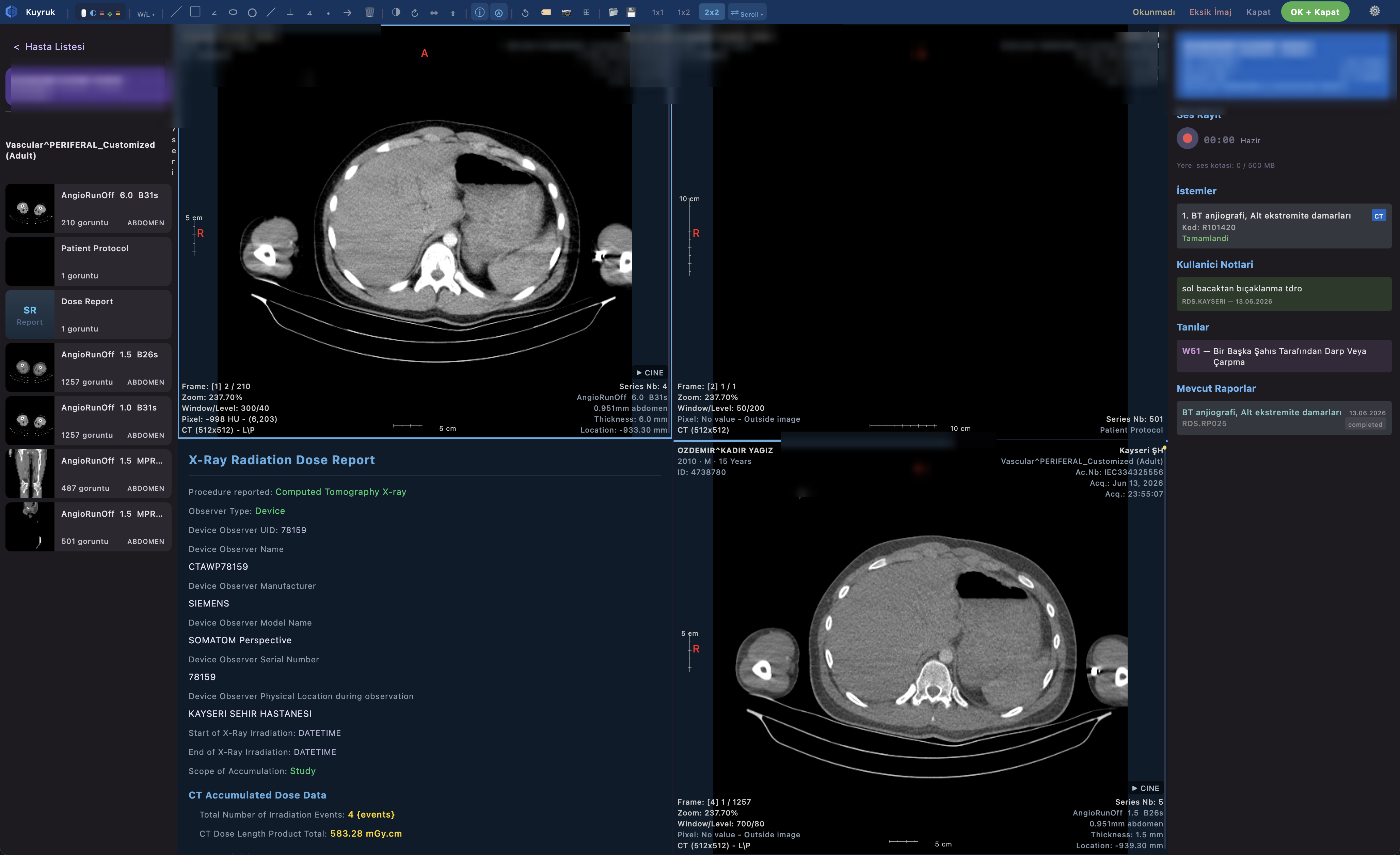Click the grid layout icon
The height and width of the screenshot is (855, 1400).
coord(586,12)
